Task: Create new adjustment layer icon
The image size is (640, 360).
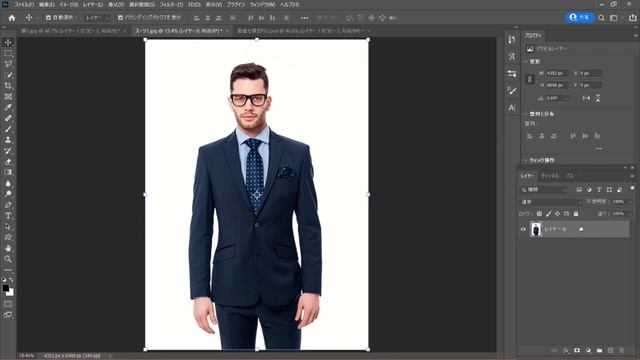Action: click(x=588, y=350)
